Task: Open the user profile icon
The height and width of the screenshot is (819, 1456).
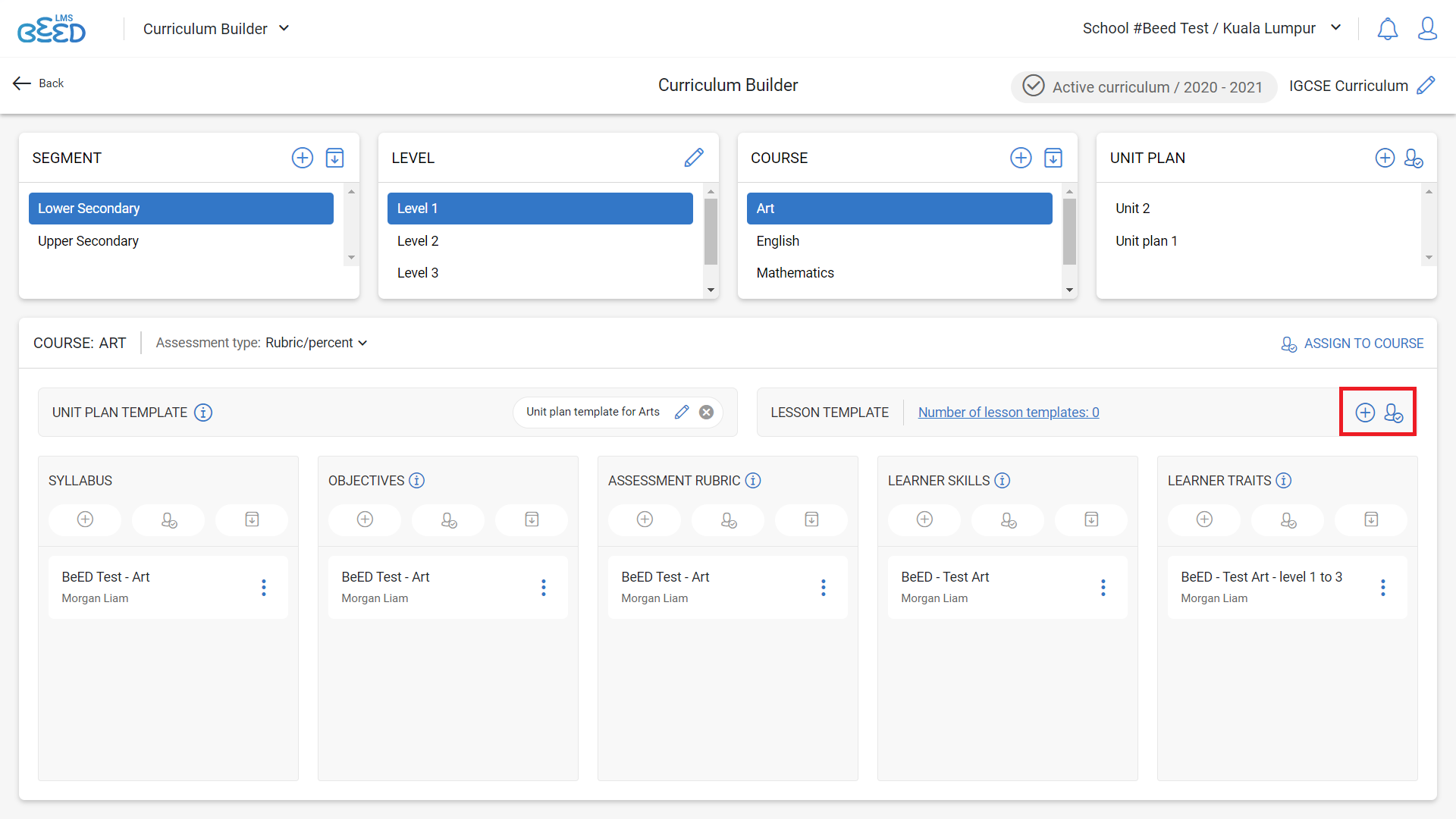Action: pyautogui.click(x=1427, y=29)
